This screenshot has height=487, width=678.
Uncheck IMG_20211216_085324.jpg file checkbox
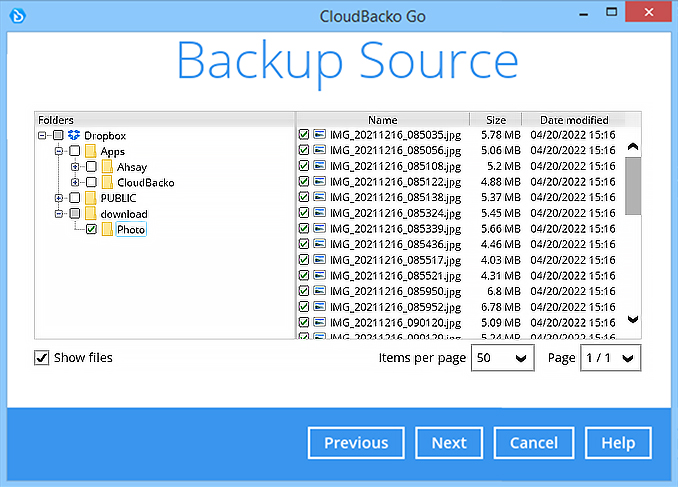pyautogui.click(x=304, y=213)
